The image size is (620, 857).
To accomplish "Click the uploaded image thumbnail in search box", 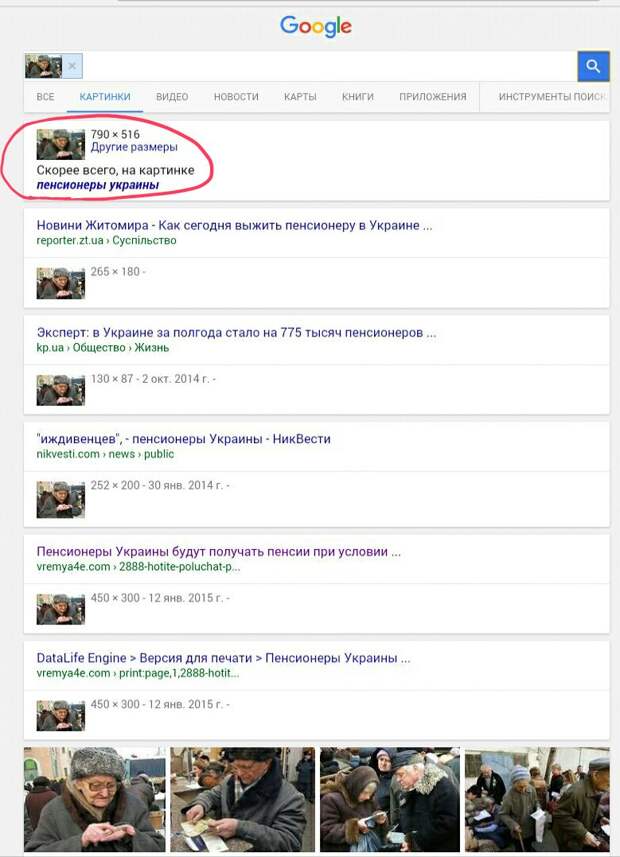I will click(43, 66).
